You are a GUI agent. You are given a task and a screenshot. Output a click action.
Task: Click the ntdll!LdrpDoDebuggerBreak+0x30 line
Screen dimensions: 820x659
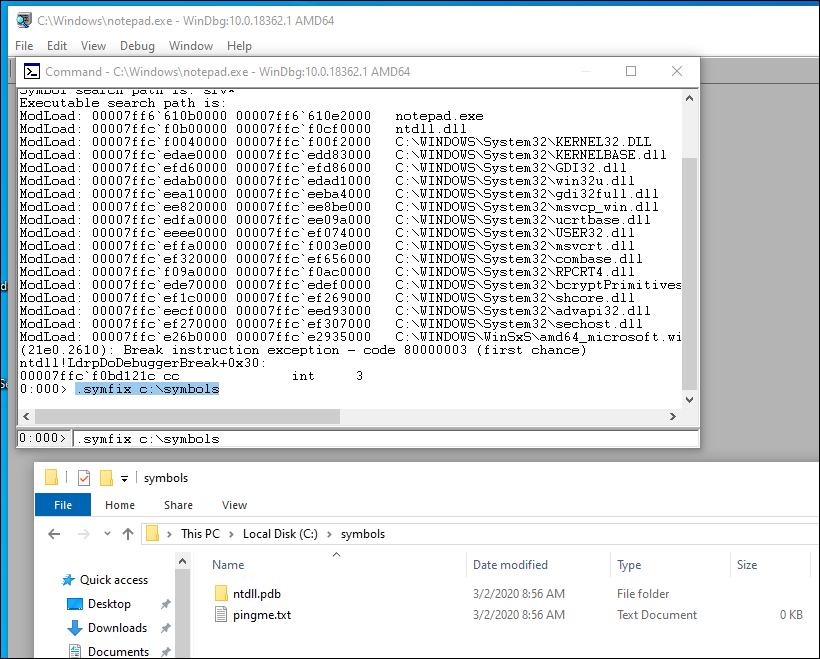[x=143, y=363]
